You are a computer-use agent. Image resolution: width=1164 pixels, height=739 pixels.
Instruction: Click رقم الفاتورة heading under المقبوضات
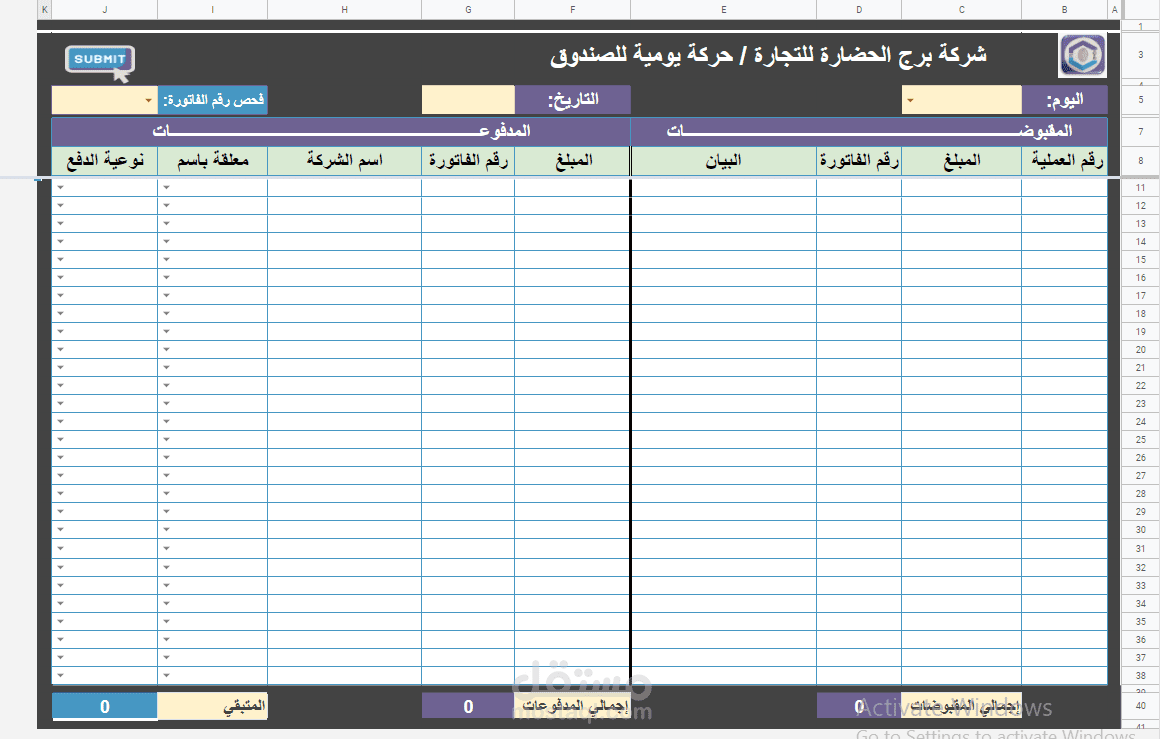point(859,160)
